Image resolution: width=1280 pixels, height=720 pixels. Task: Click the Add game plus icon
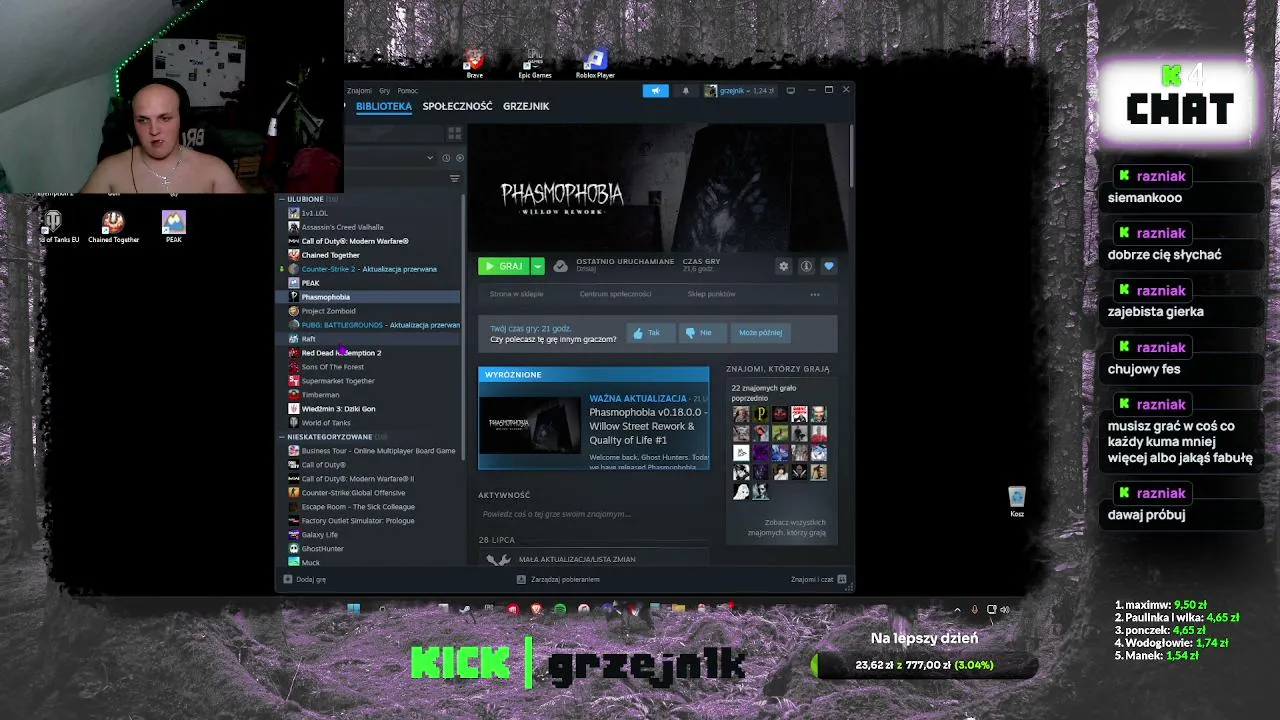point(288,579)
